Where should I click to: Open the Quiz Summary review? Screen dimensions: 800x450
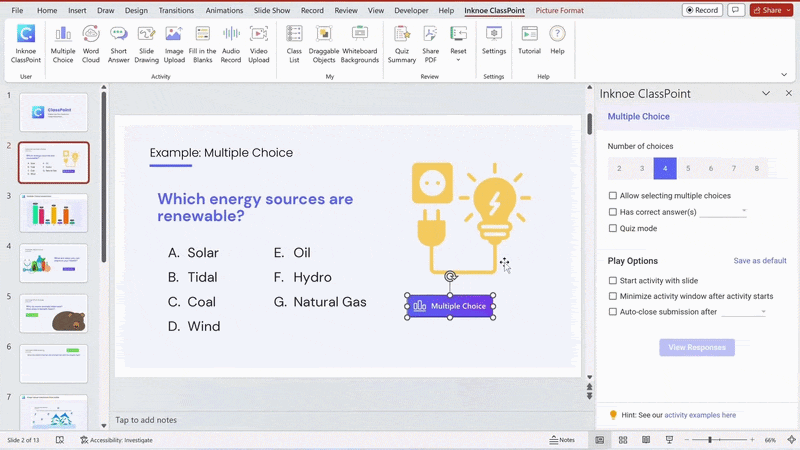click(402, 36)
